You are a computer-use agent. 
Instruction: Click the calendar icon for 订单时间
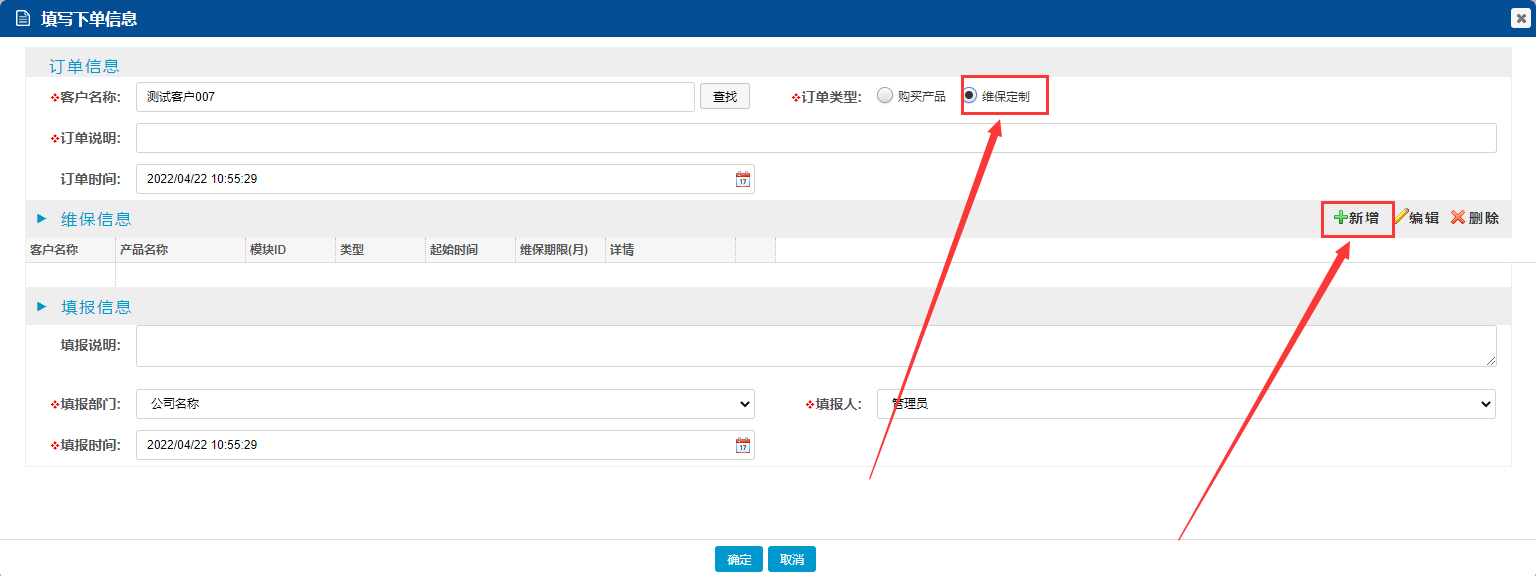click(x=742, y=180)
